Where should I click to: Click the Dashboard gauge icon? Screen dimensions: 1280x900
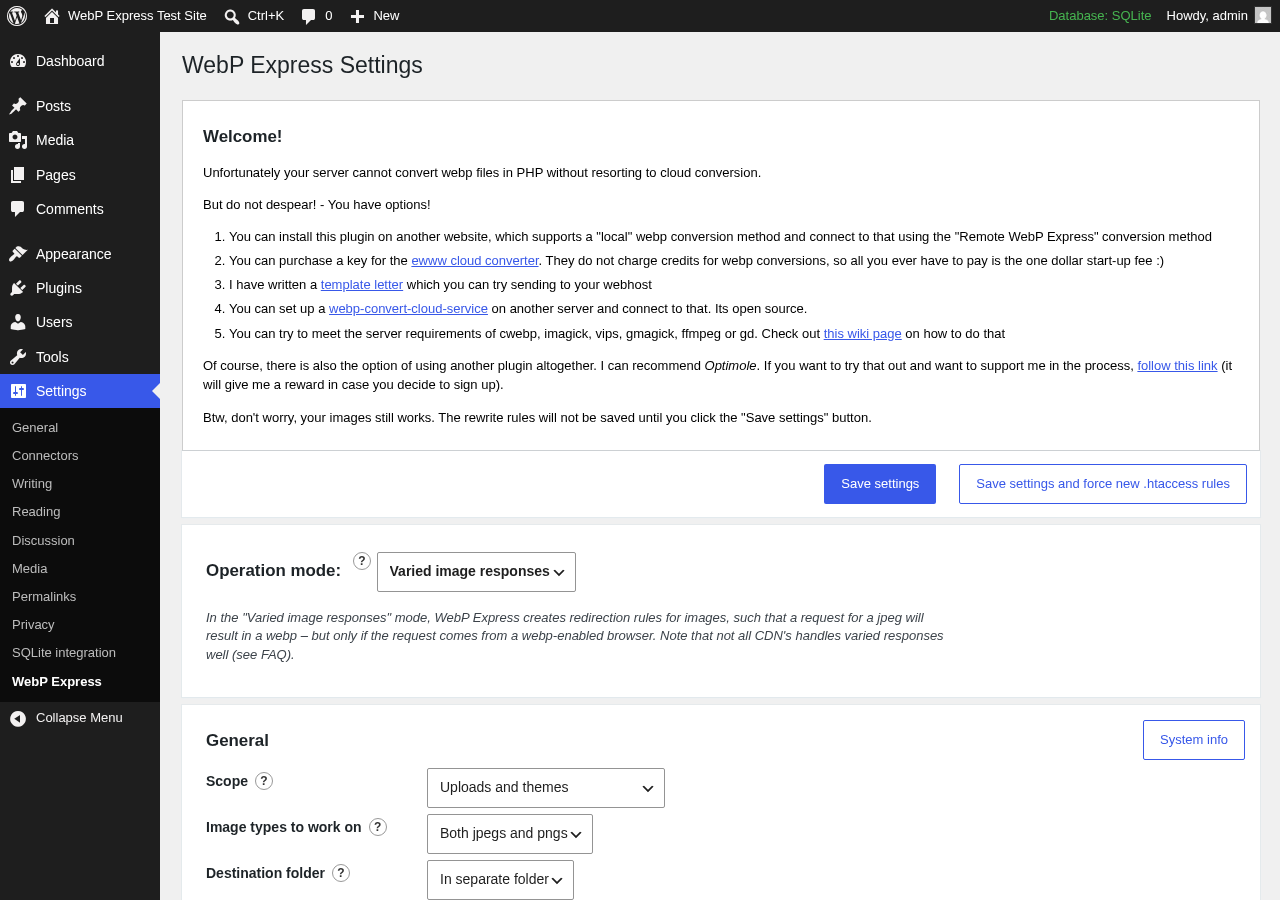[18, 61]
